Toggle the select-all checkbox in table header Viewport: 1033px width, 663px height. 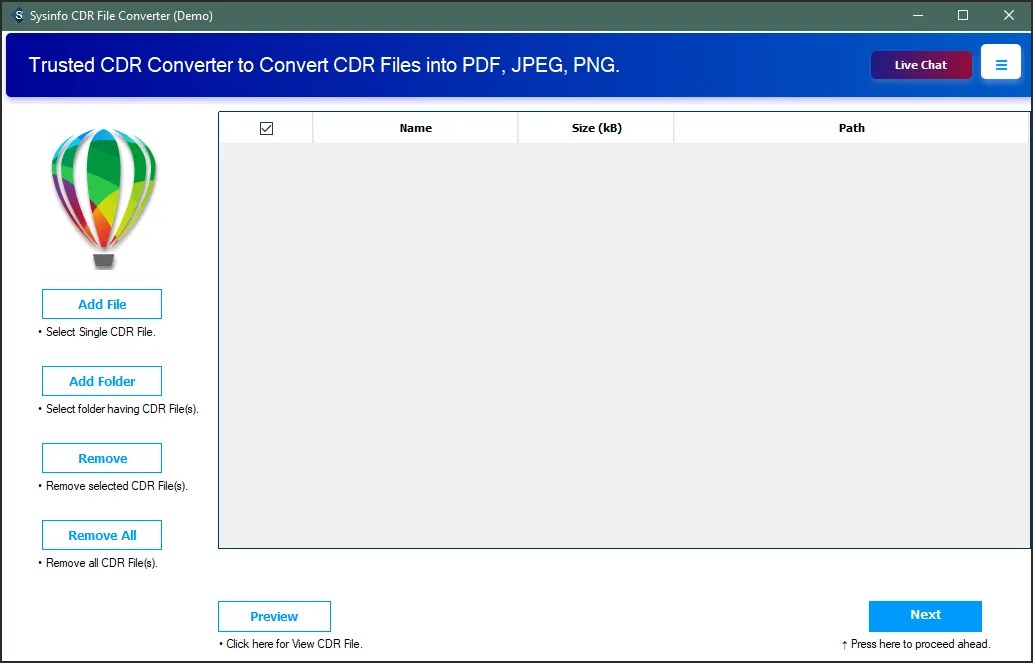[x=266, y=127]
